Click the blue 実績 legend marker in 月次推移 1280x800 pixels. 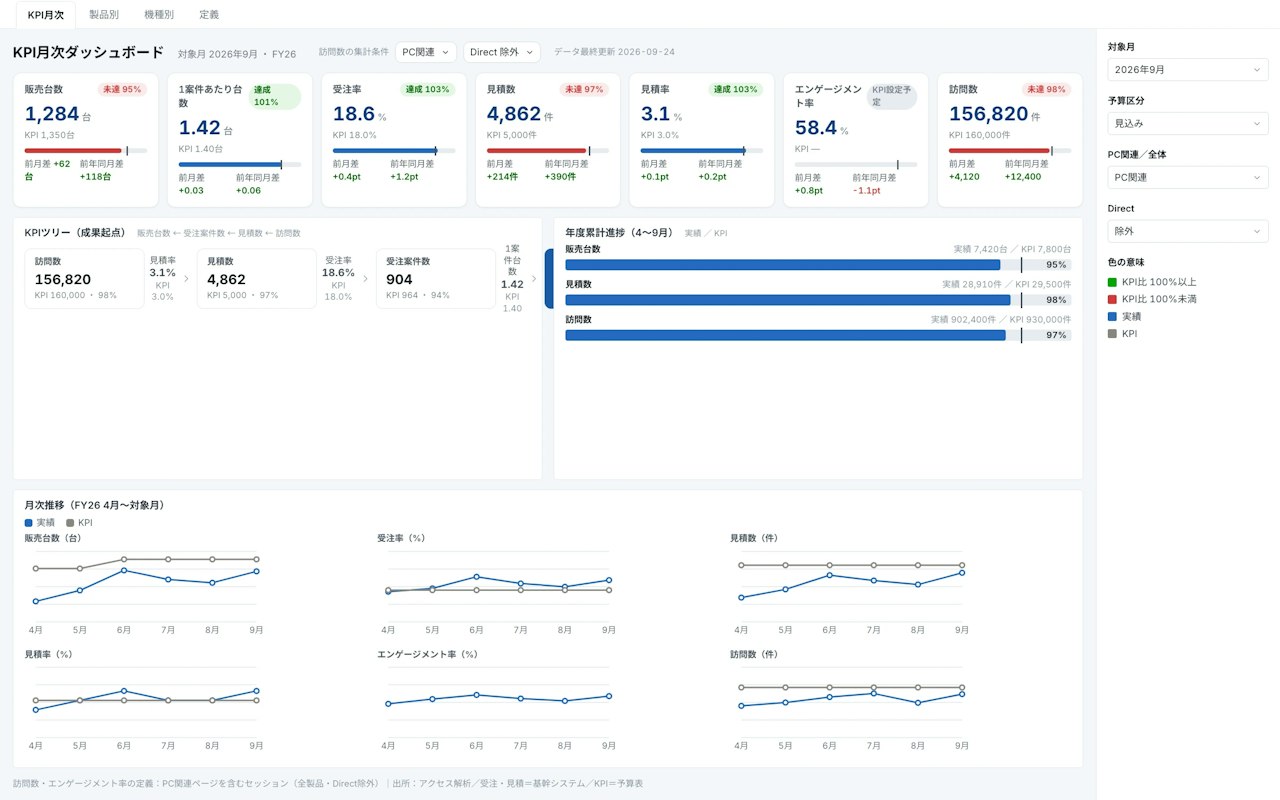click(28, 523)
